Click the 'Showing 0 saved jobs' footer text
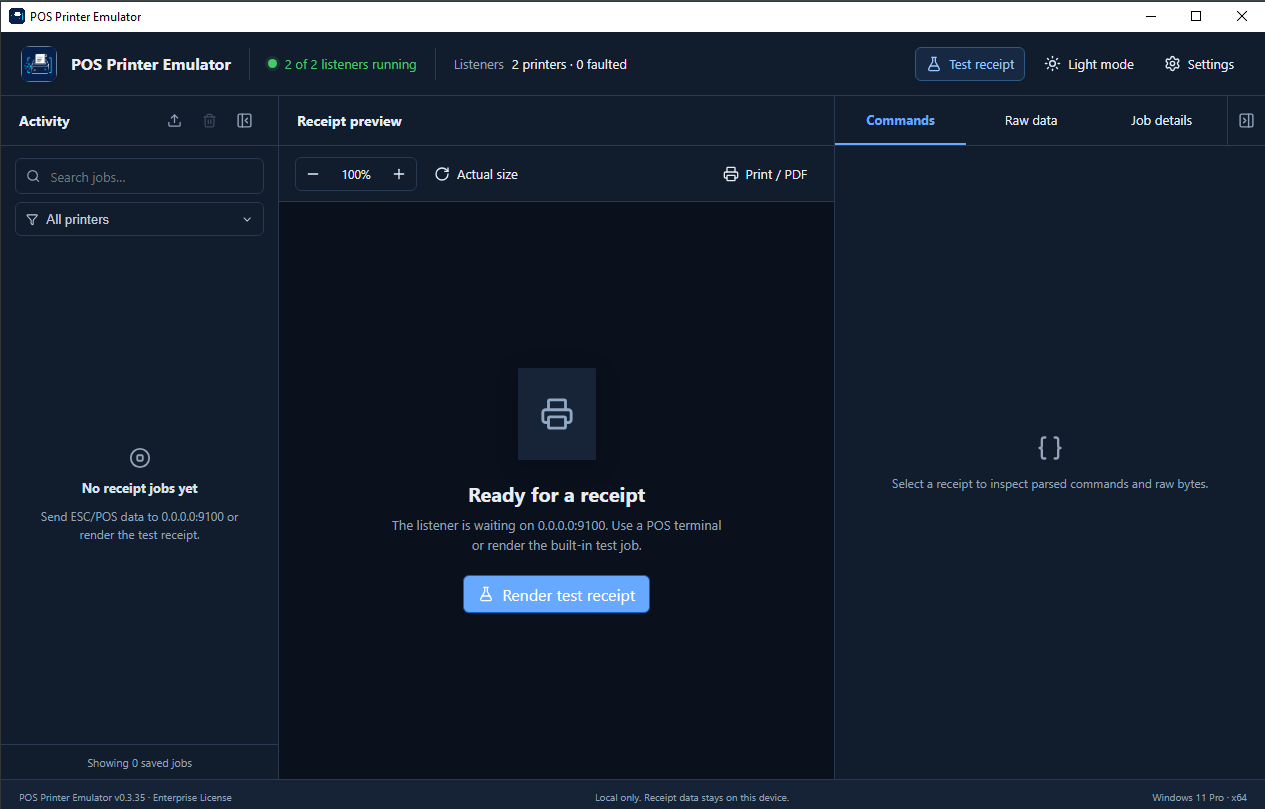 (139, 763)
